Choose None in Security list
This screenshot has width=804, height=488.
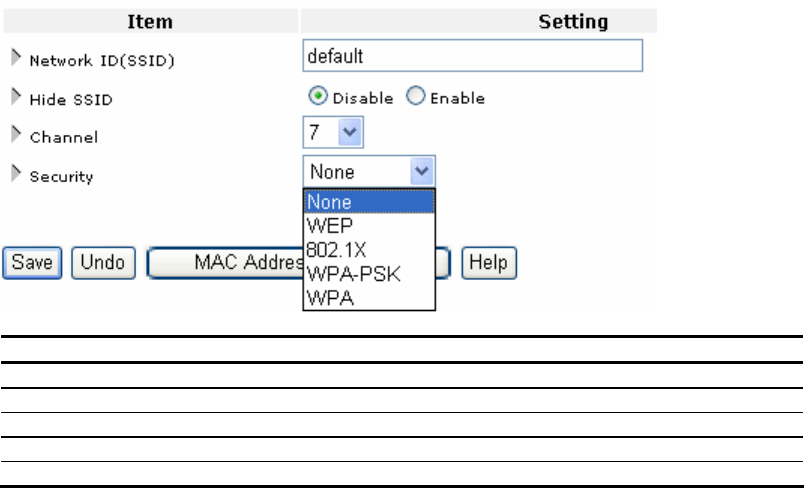click(368, 201)
